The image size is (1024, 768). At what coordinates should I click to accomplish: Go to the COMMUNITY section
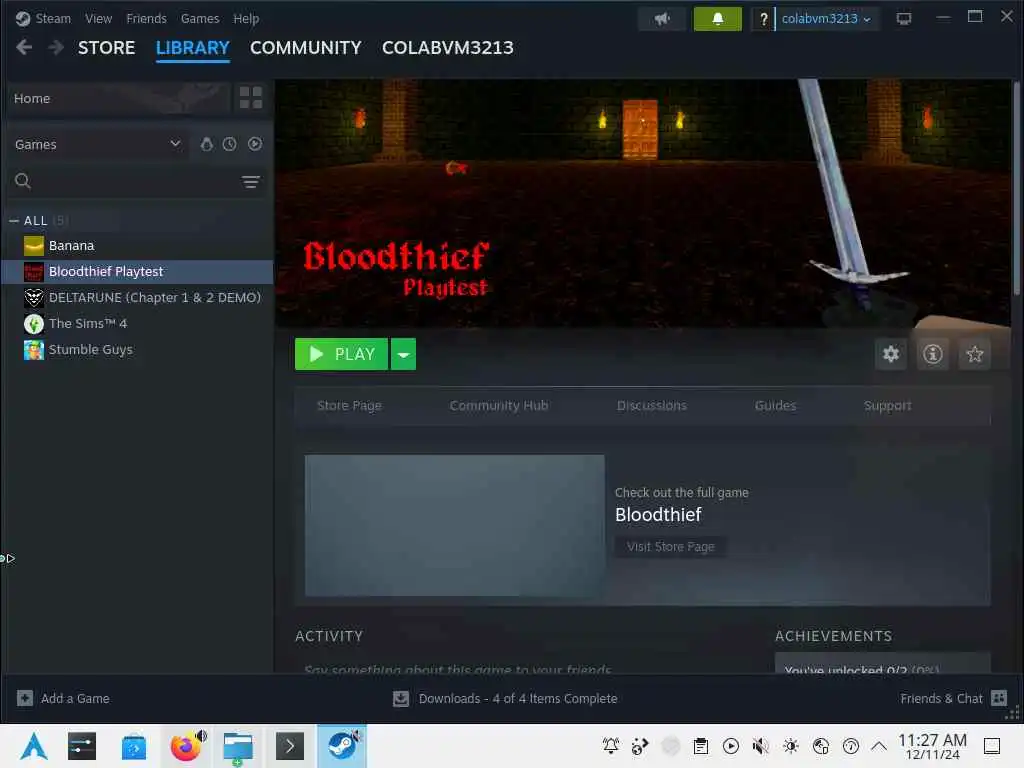[306, 48]
